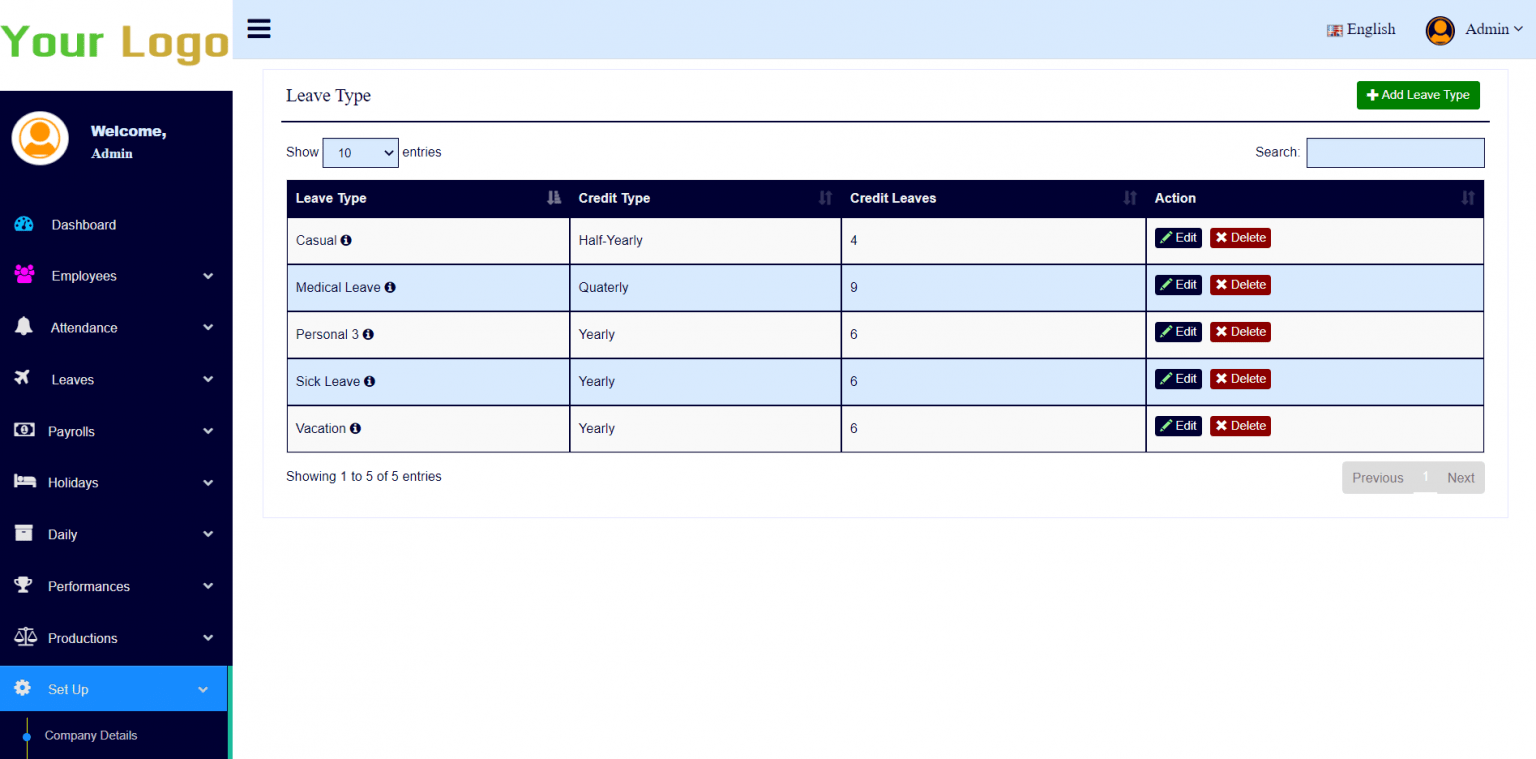Click the Add Leave Type button
The width and height of the screenshot is (1536, 759).
pyautogui.click(x=1418, y=95)
